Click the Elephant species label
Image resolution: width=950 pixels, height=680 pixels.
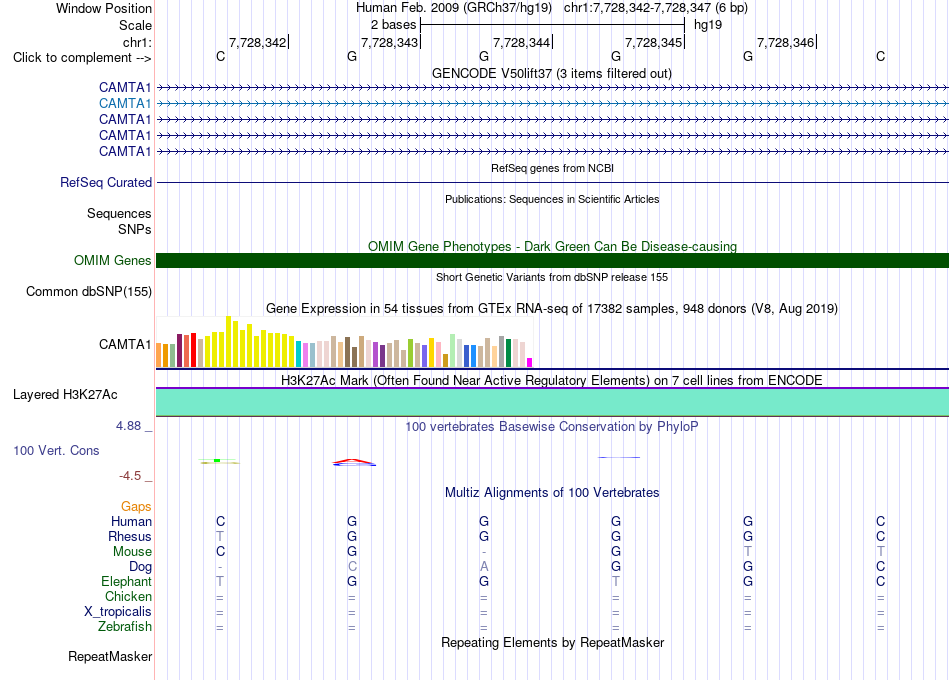point(126,582)
